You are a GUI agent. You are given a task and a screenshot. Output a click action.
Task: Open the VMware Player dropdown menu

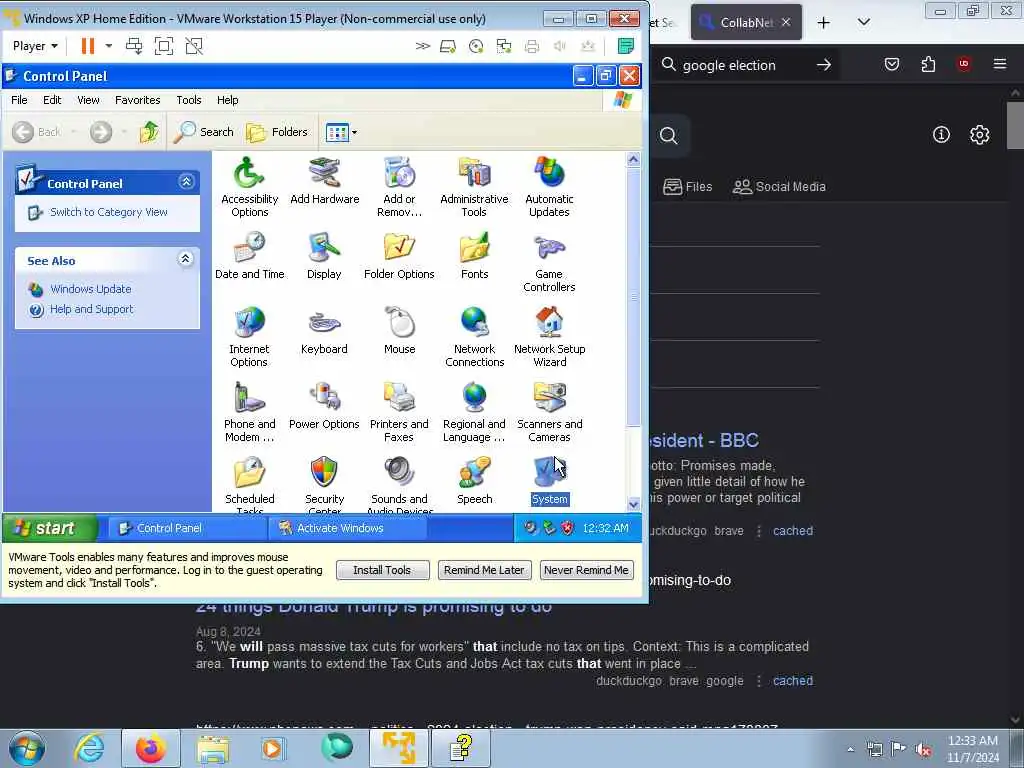point(35,46)
